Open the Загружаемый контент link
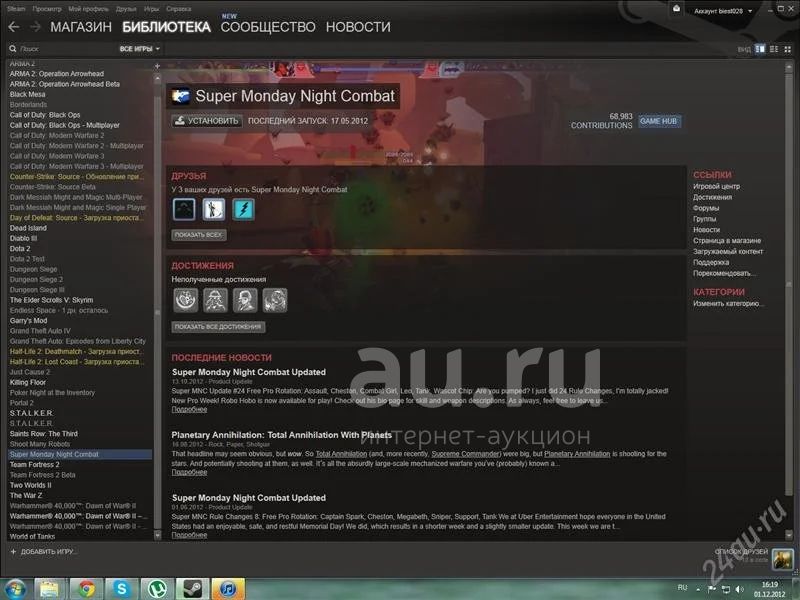This screenshot has width=800, height=600. tap(728, 252)
